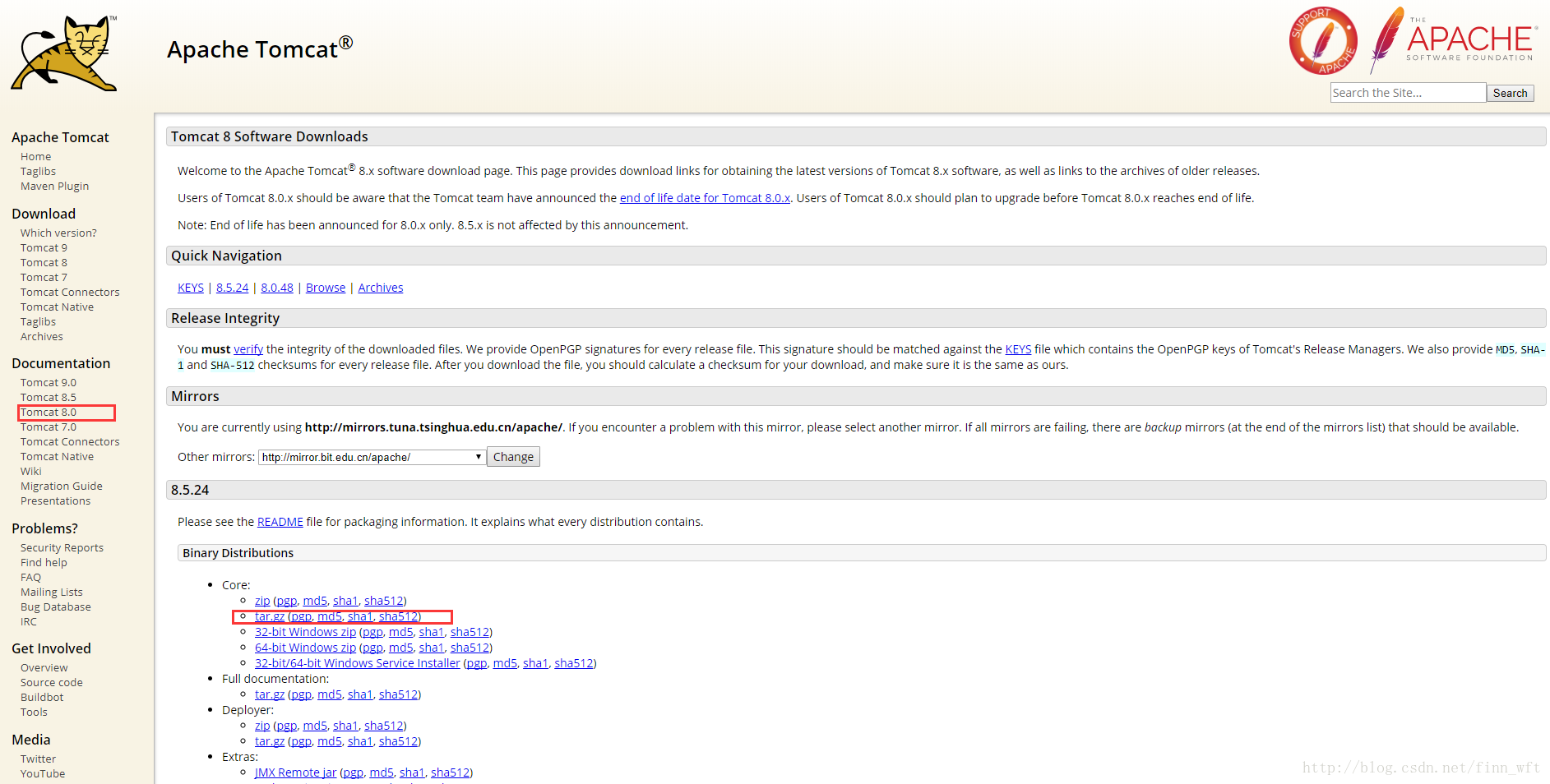Open Home in the sidebar
This screenshot has height=784, width=1550.
[35, 156]
